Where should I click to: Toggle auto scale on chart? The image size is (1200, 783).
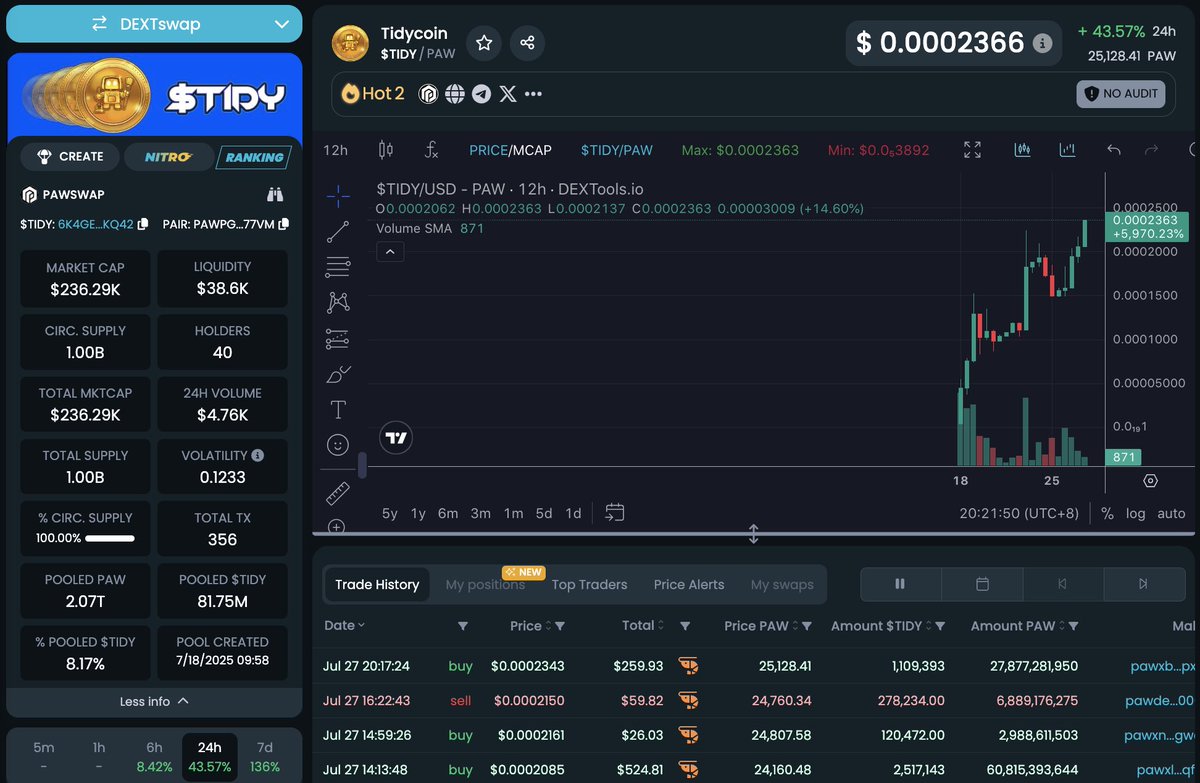click(1171, 513)
